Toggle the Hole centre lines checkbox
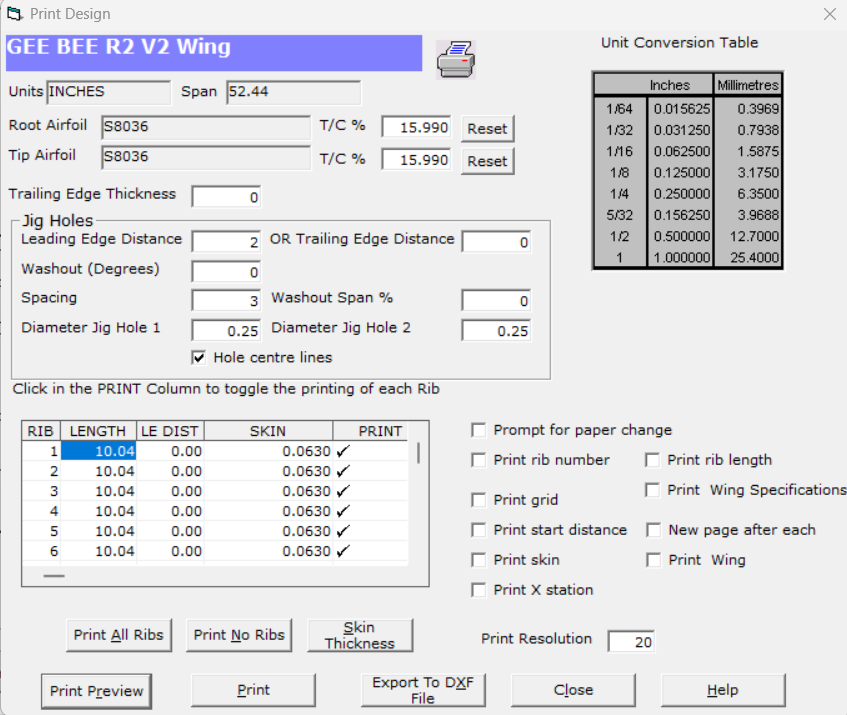The image size is (847, 715). coord(199,358)
